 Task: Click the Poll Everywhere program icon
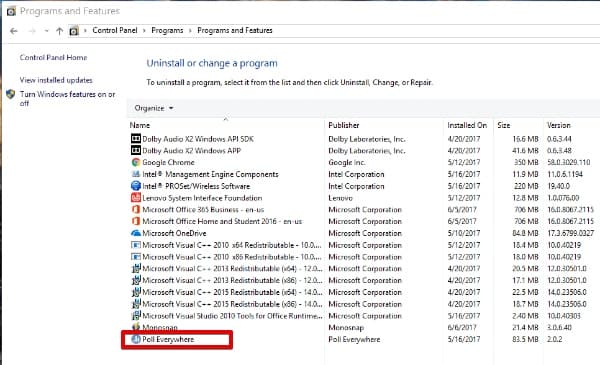coord(136,339)
